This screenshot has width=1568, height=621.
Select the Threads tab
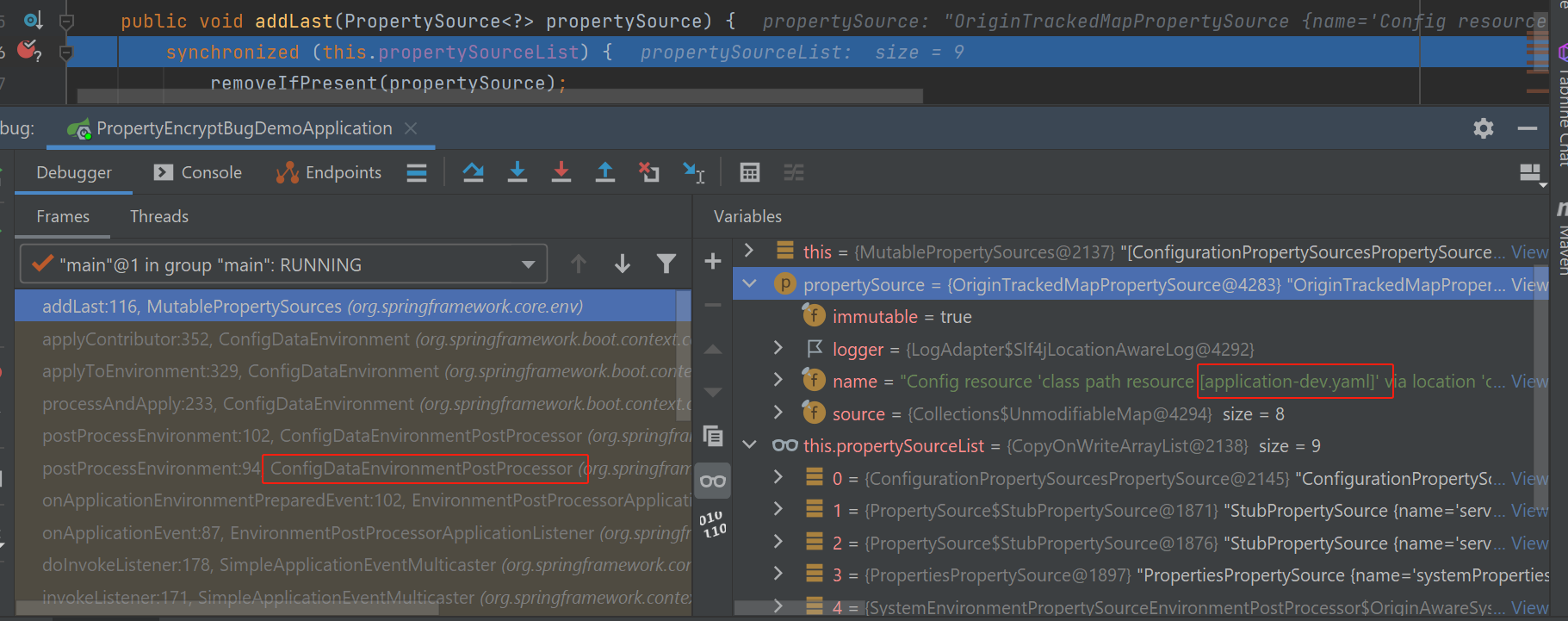pyautogui.click(x=159, y=216)
